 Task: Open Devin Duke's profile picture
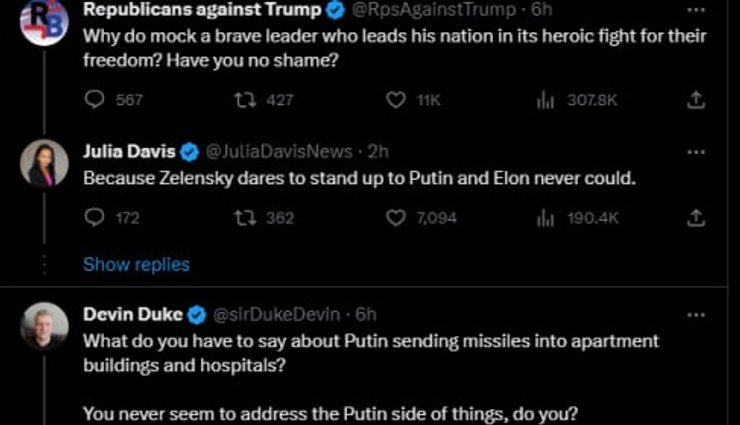[44, 326]
